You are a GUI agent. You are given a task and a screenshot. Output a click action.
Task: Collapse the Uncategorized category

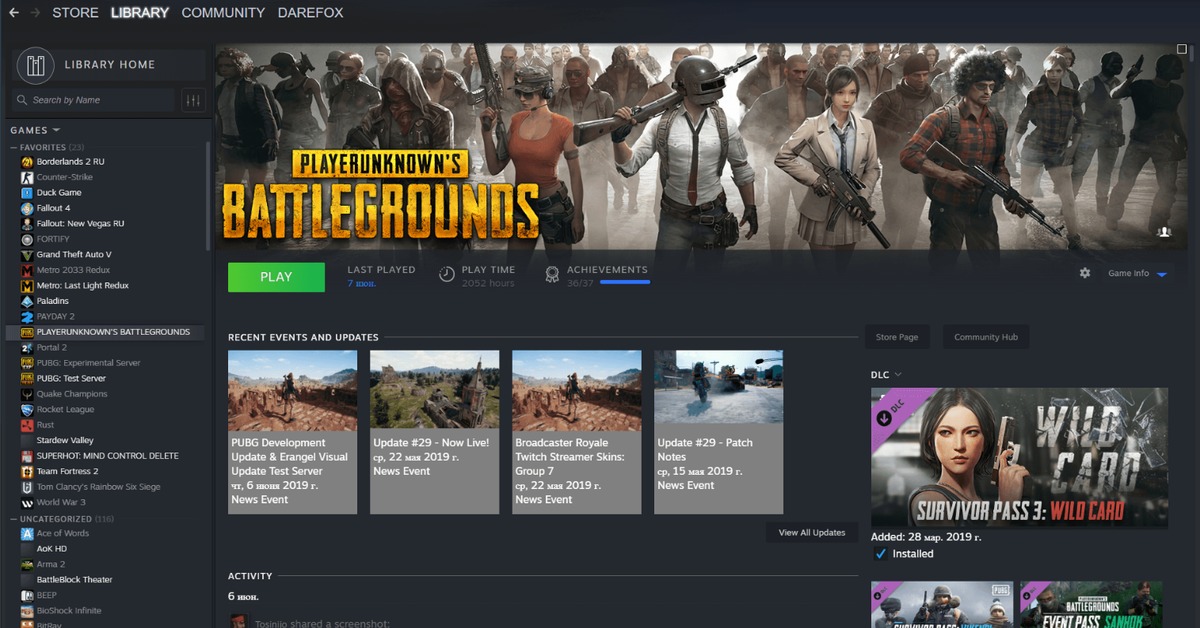click(x=13, y=519)
